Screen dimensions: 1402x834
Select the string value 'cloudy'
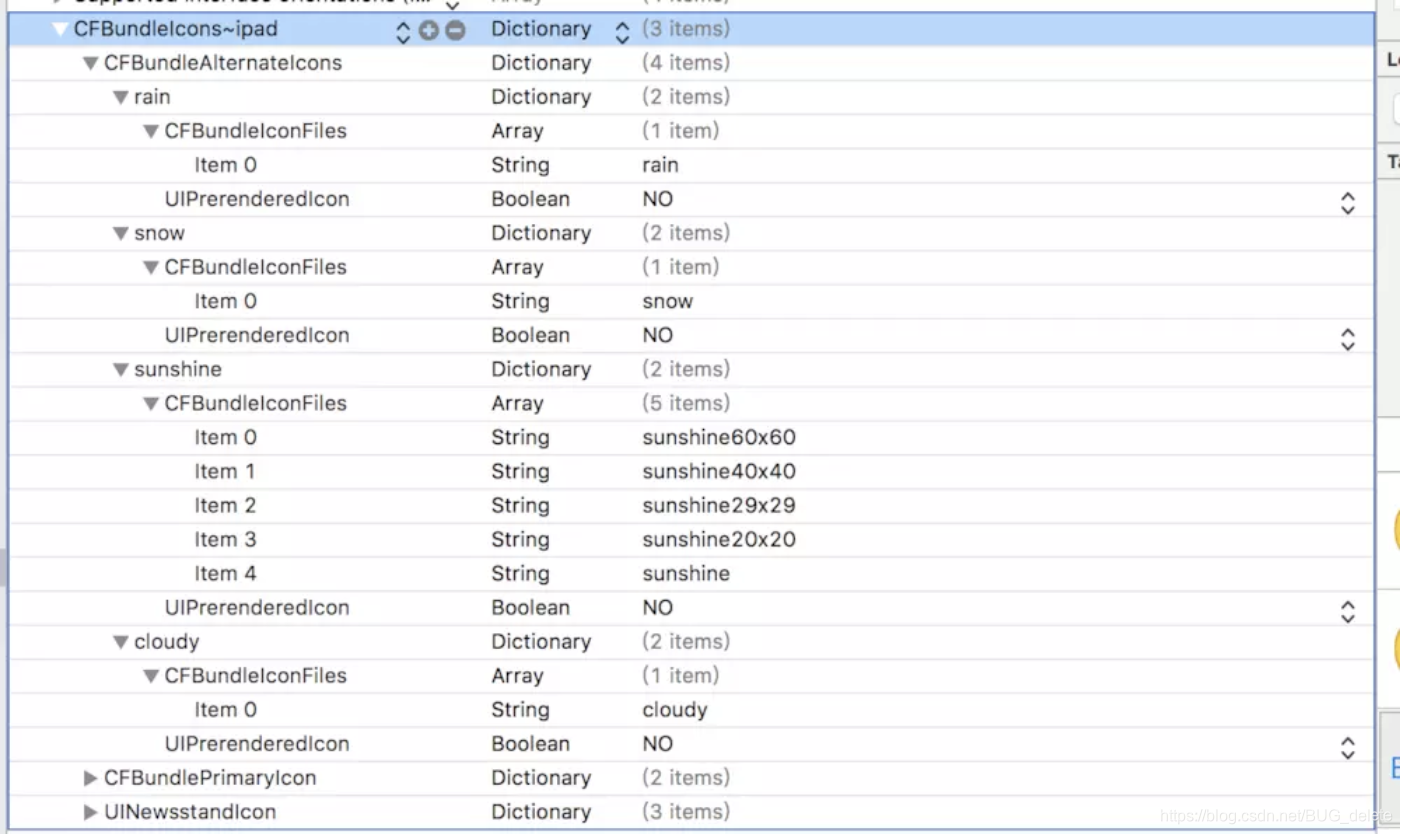coord(675,710)
